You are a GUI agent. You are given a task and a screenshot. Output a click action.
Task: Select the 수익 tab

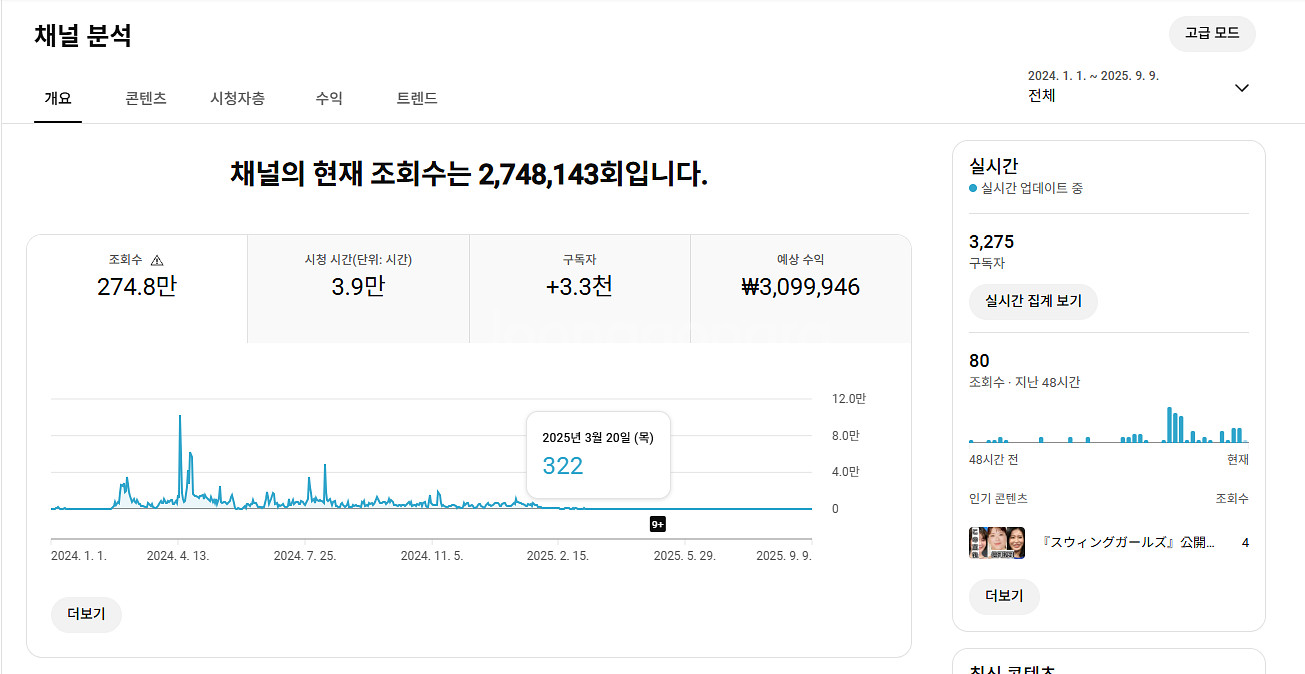tap(329, 98)
